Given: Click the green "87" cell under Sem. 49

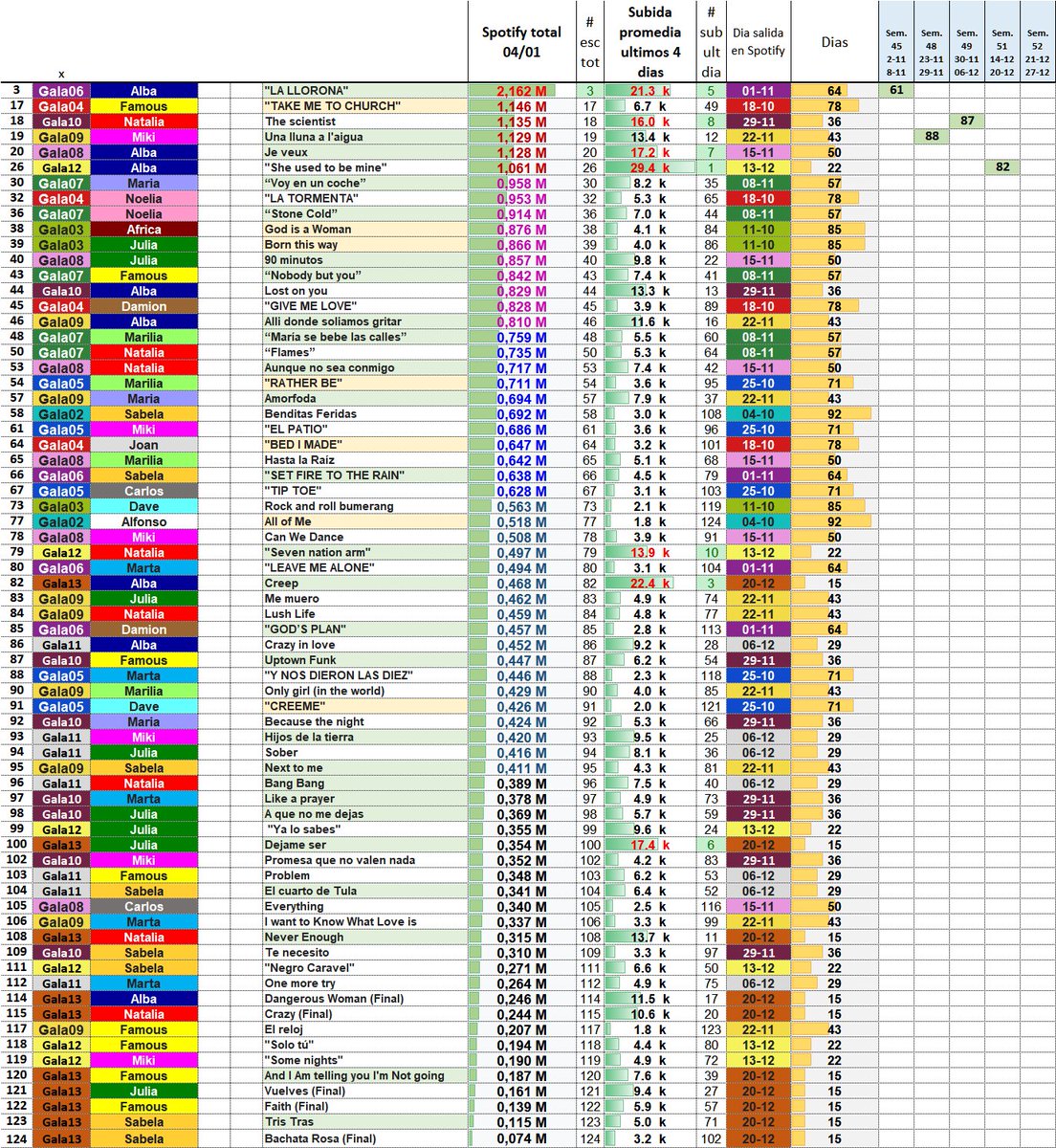Looking at the screenshot, I should [x=967, y=121].
